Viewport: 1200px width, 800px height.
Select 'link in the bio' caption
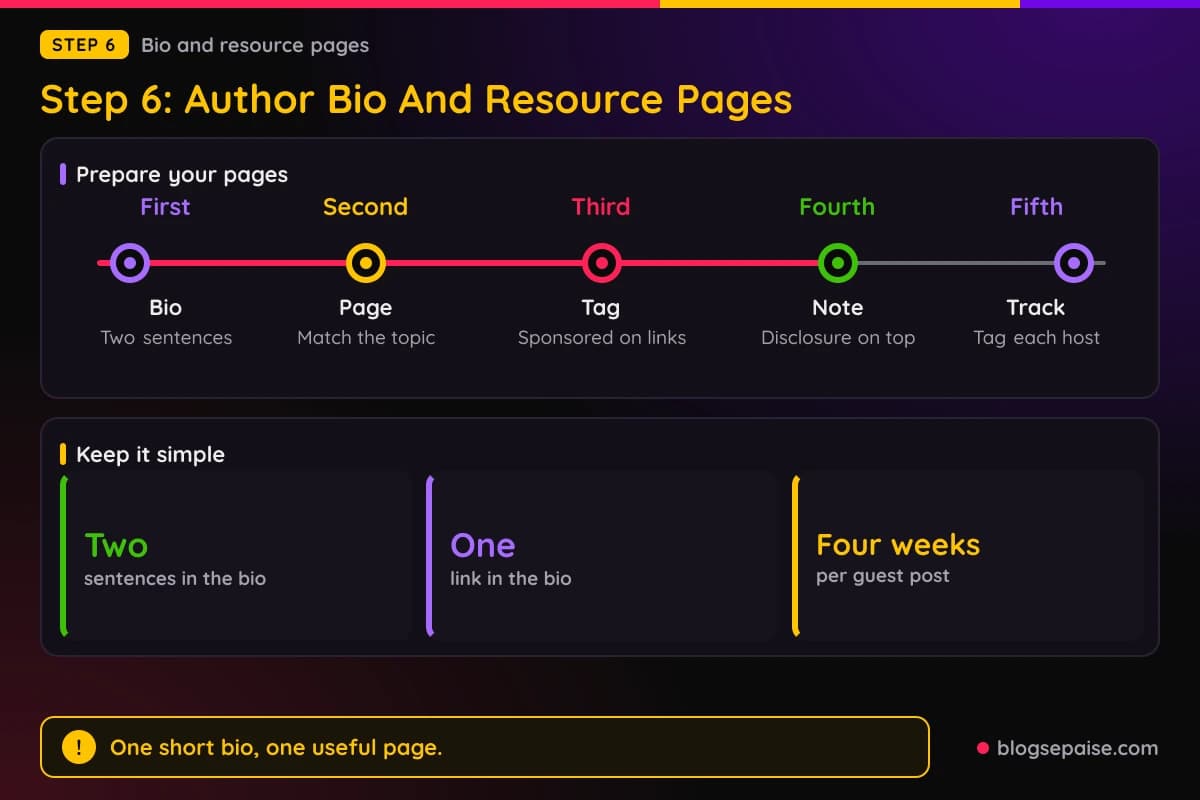(511, 578)
